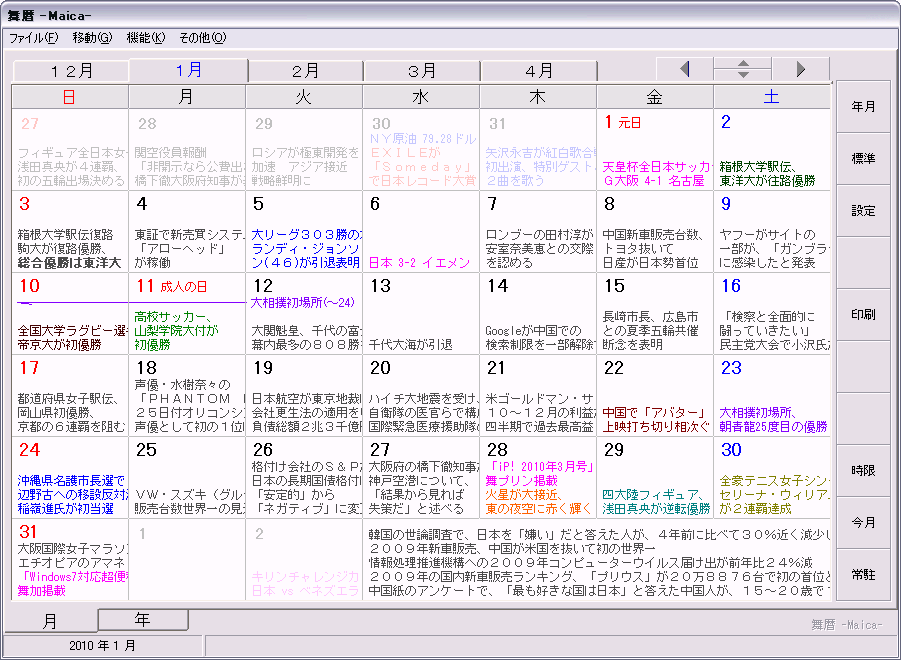Click 日本 3-2 イエメン entry
Viewport: 901px width, 660px height.
419,263
